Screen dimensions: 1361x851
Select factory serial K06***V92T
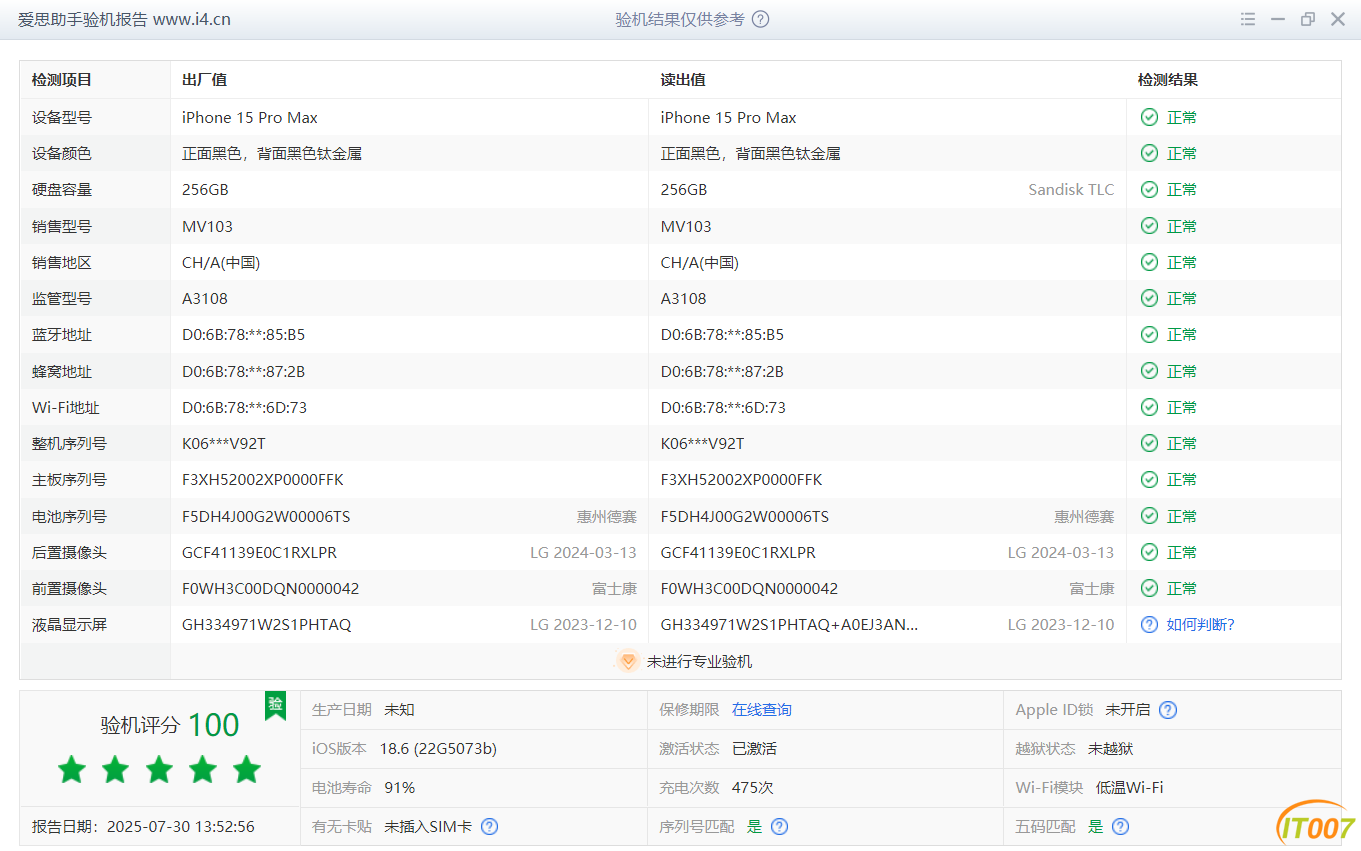tap(224, 444)
